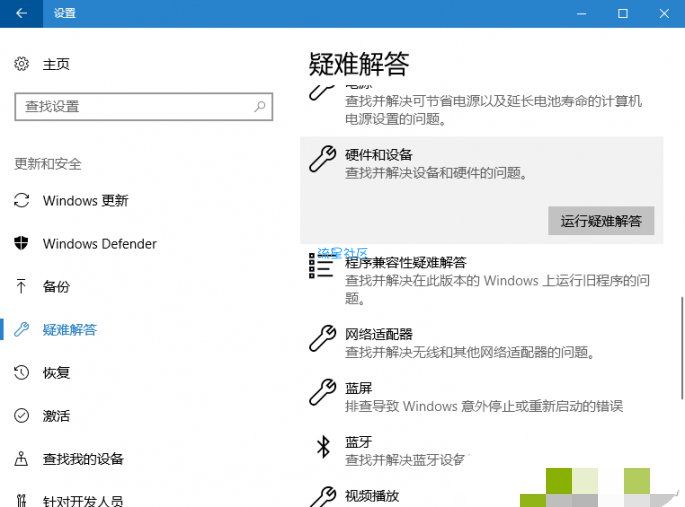
Task: Select 程序兼容性疑难解答 item
Action: click(x=406, y=262)
